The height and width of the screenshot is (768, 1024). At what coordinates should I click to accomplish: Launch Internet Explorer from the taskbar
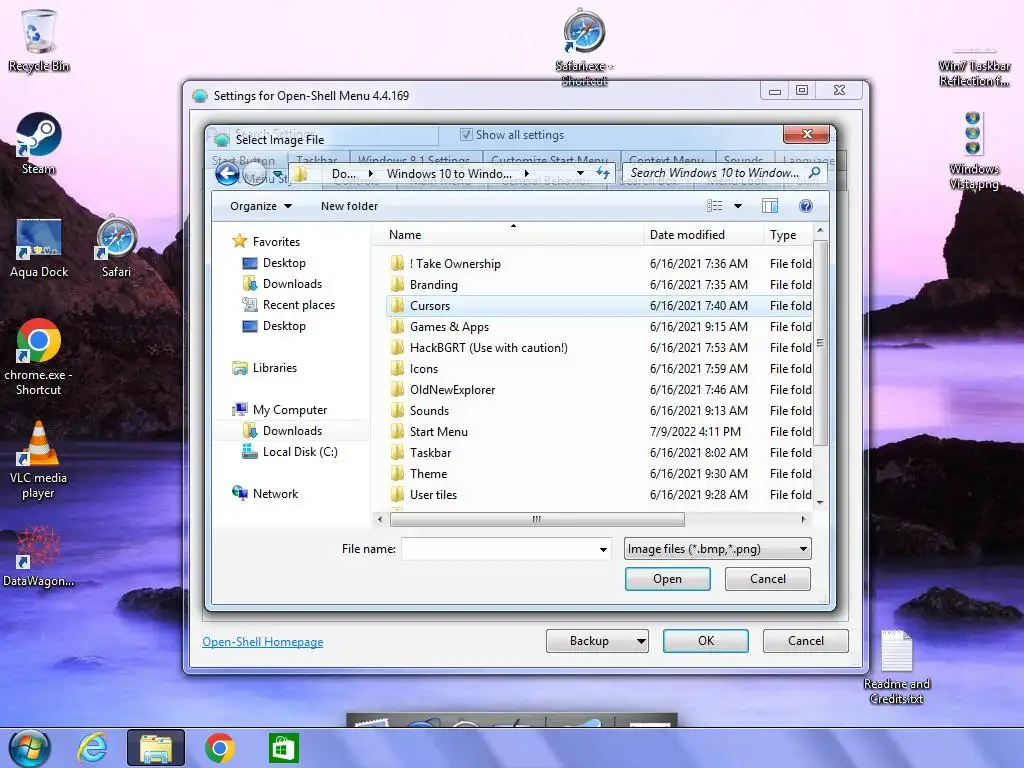[x=93, y=748]
